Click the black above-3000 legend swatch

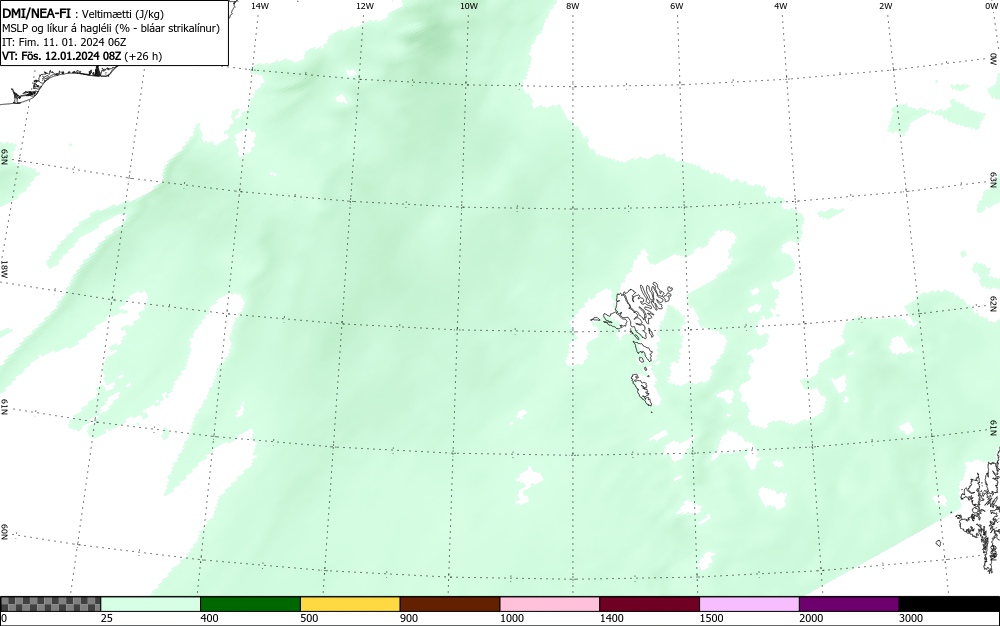[x=949, y=604]
